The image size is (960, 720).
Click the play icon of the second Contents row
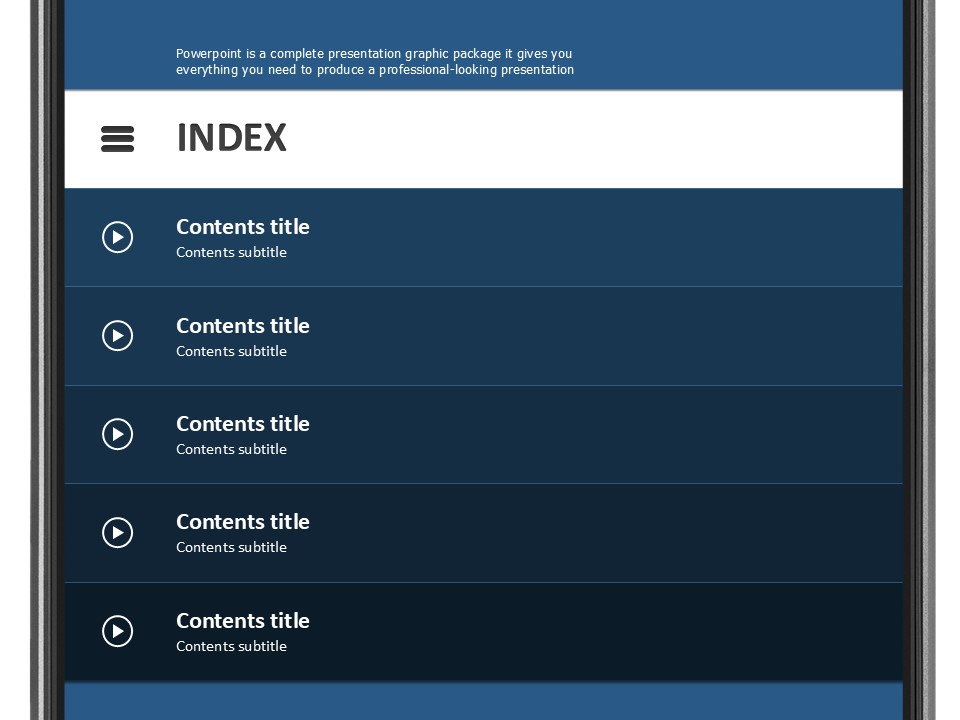[118, 336]
